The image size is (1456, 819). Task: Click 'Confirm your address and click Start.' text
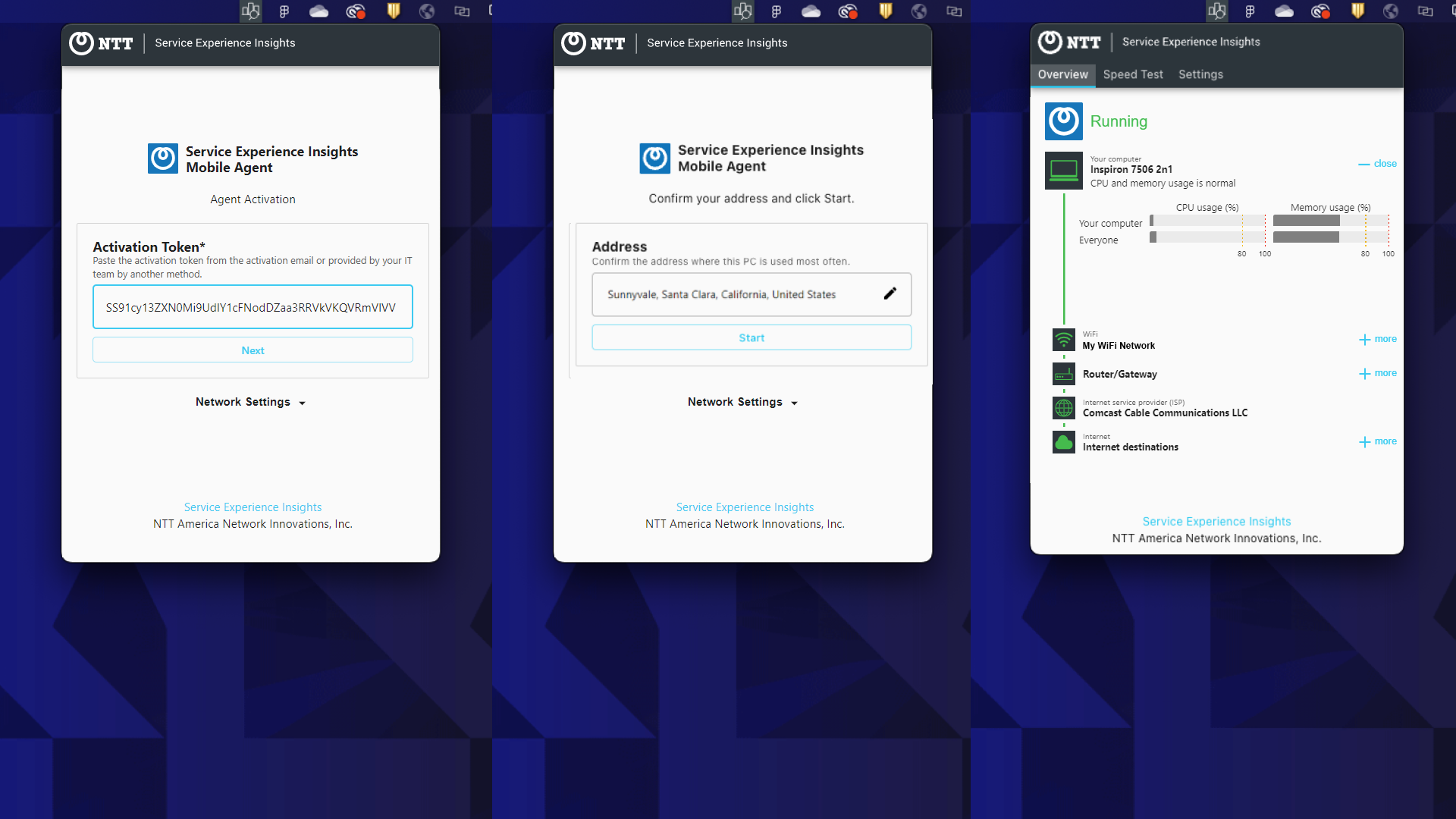(751, 199)
